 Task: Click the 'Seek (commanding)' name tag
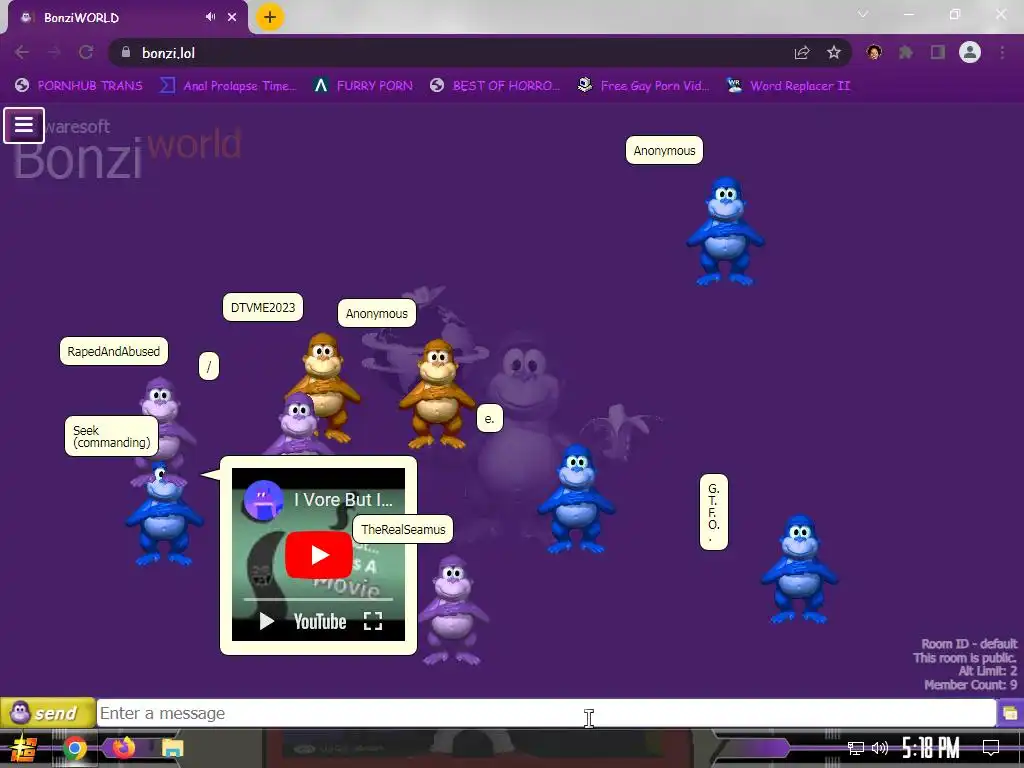pos(112,436)
